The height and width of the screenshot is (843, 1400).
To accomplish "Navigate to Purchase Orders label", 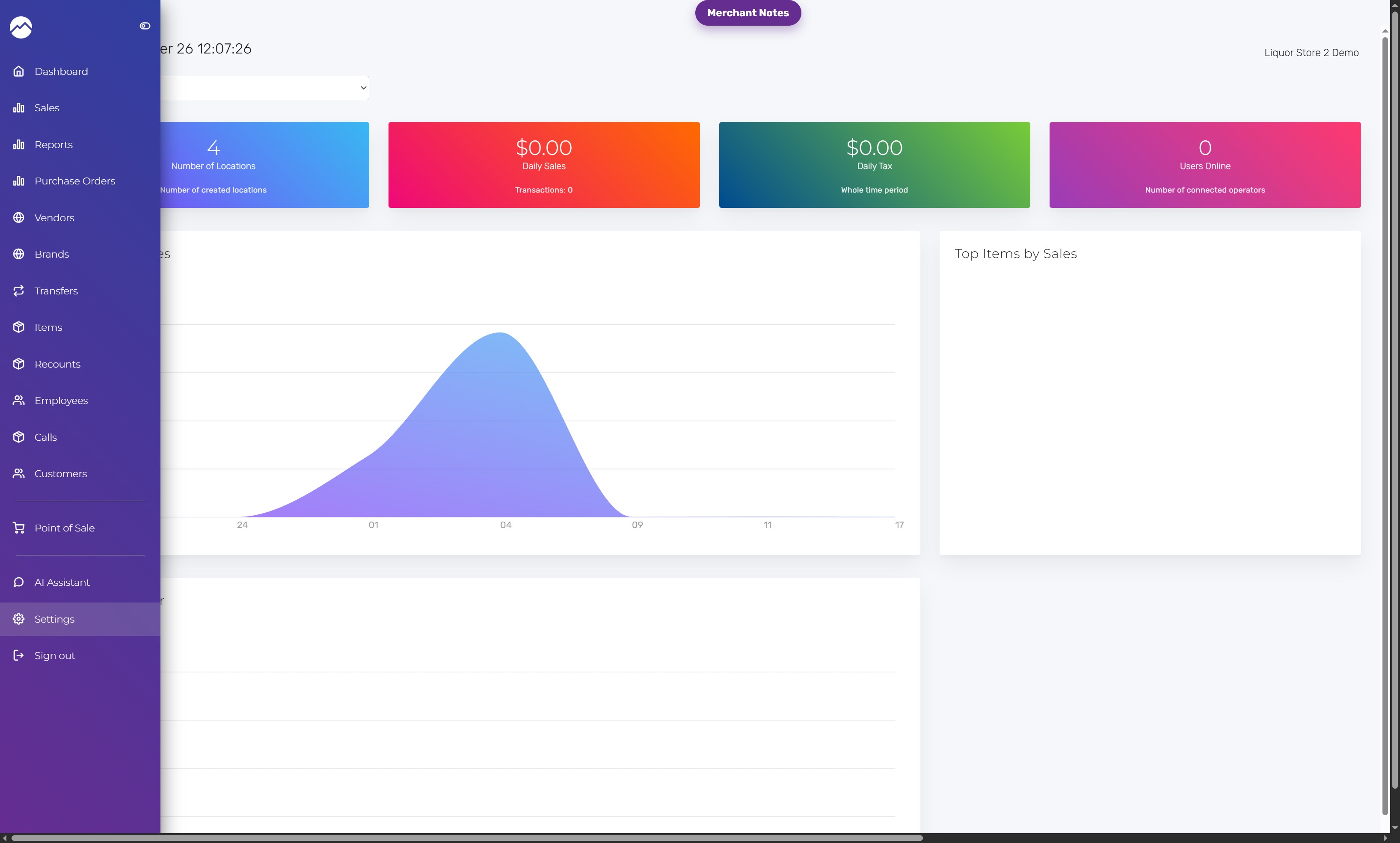I will click(75, 181).
